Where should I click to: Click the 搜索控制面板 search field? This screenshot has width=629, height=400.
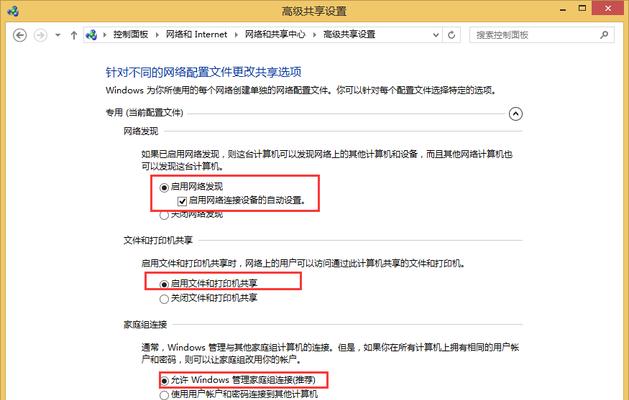click(541, 35)
